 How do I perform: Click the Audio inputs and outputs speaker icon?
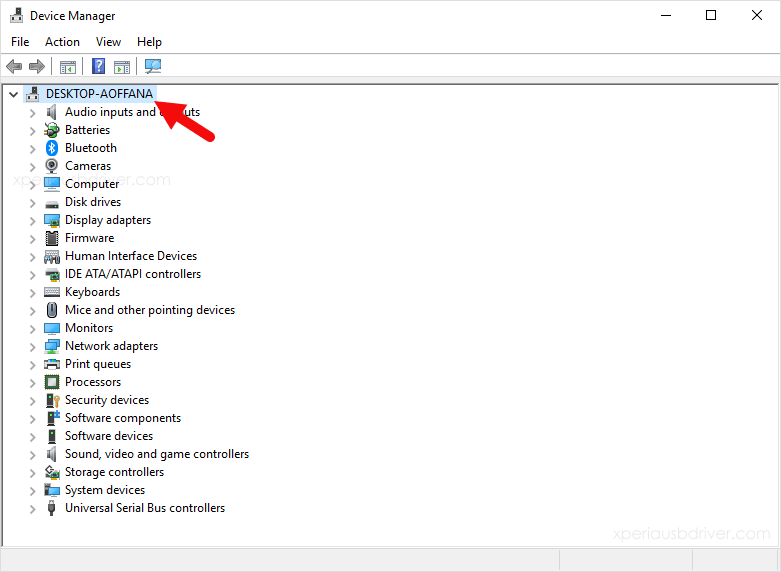52,112
